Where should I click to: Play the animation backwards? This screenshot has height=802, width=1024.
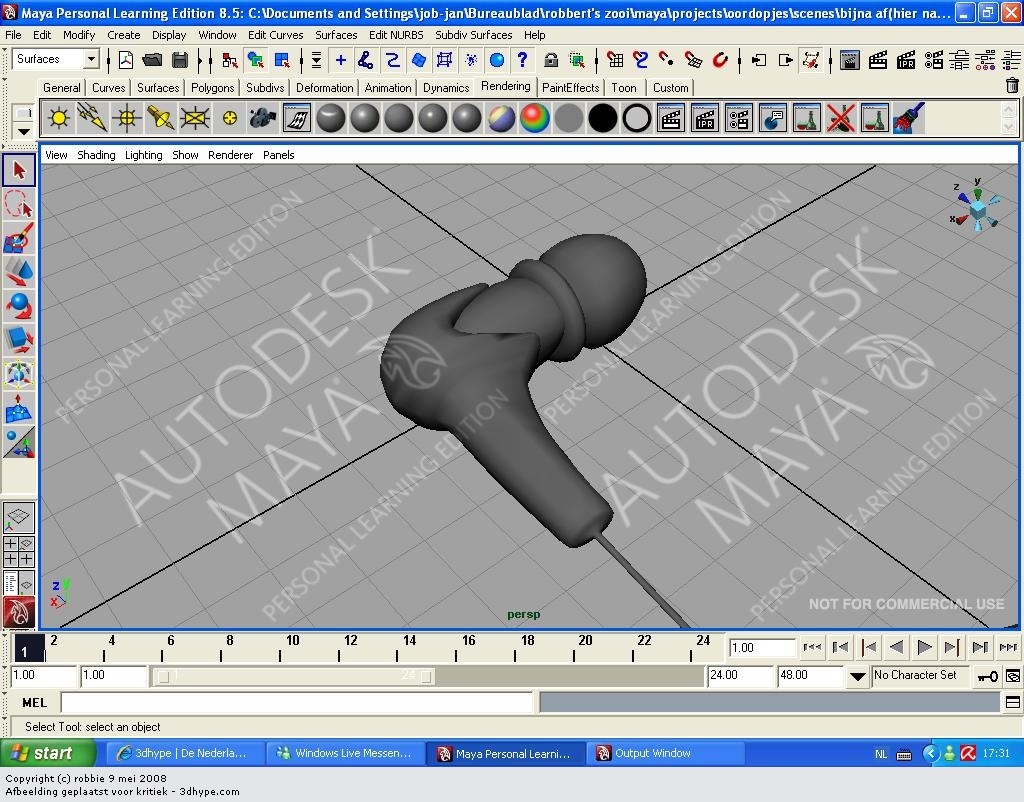tap(897, 647)
